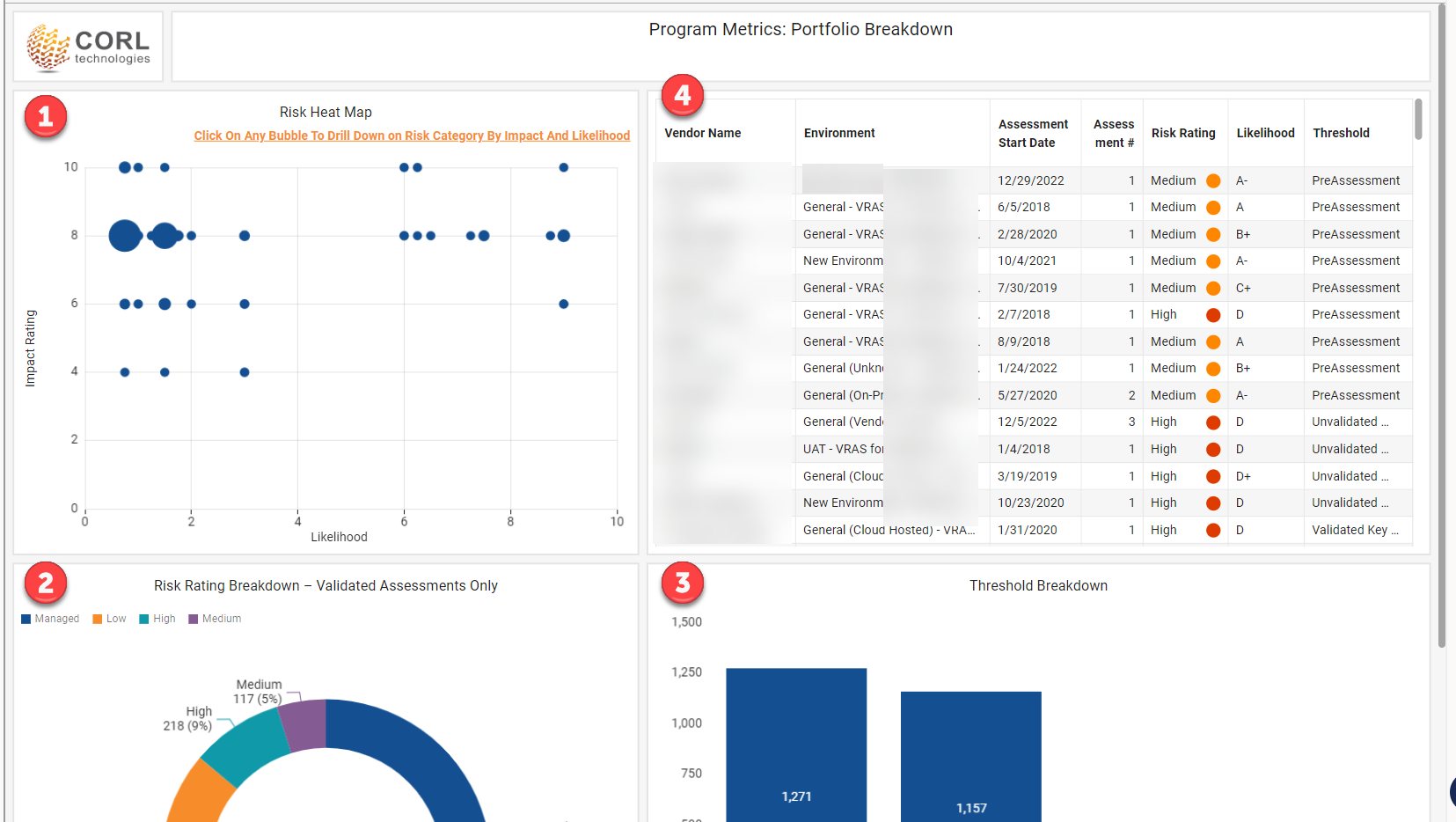The image size is (1456, 822).
Task: Sort by the Likelihood column header
Action: [1265, 133]
